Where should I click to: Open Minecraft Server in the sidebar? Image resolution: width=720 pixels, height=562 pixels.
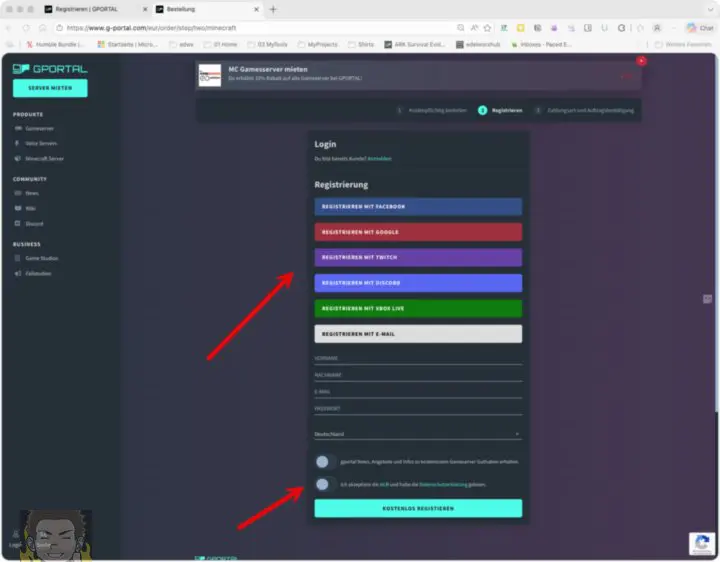(x=44, y=158)
